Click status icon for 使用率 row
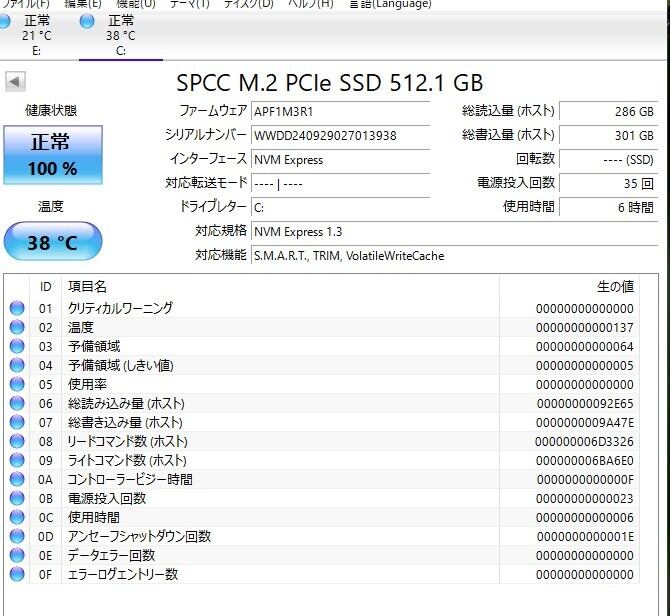Screen dimensions: 670x616 pyautogui.click(x=17, y=384)
